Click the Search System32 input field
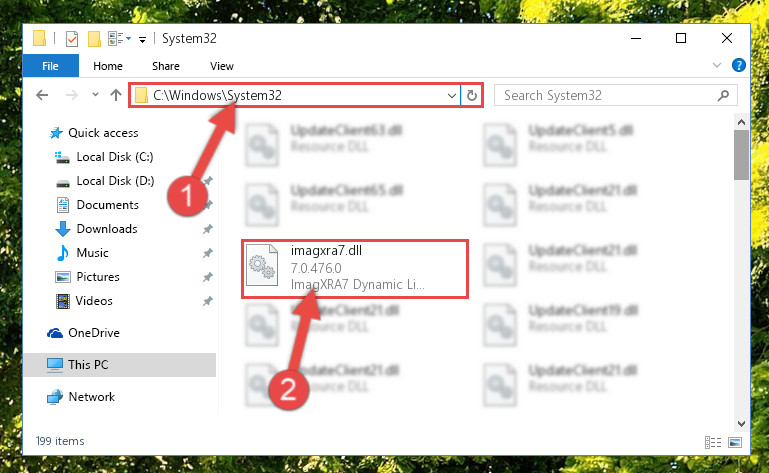 coord(607,95)
